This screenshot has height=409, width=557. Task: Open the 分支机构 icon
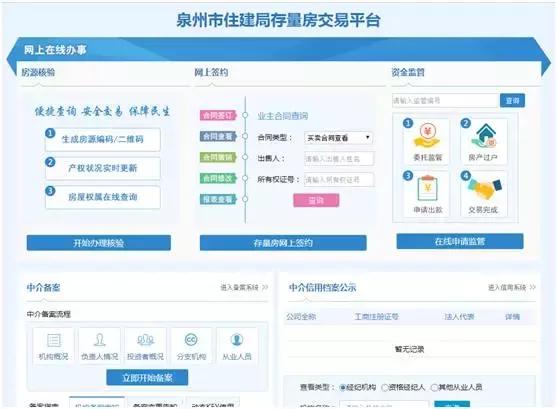(x=191, y=340)
